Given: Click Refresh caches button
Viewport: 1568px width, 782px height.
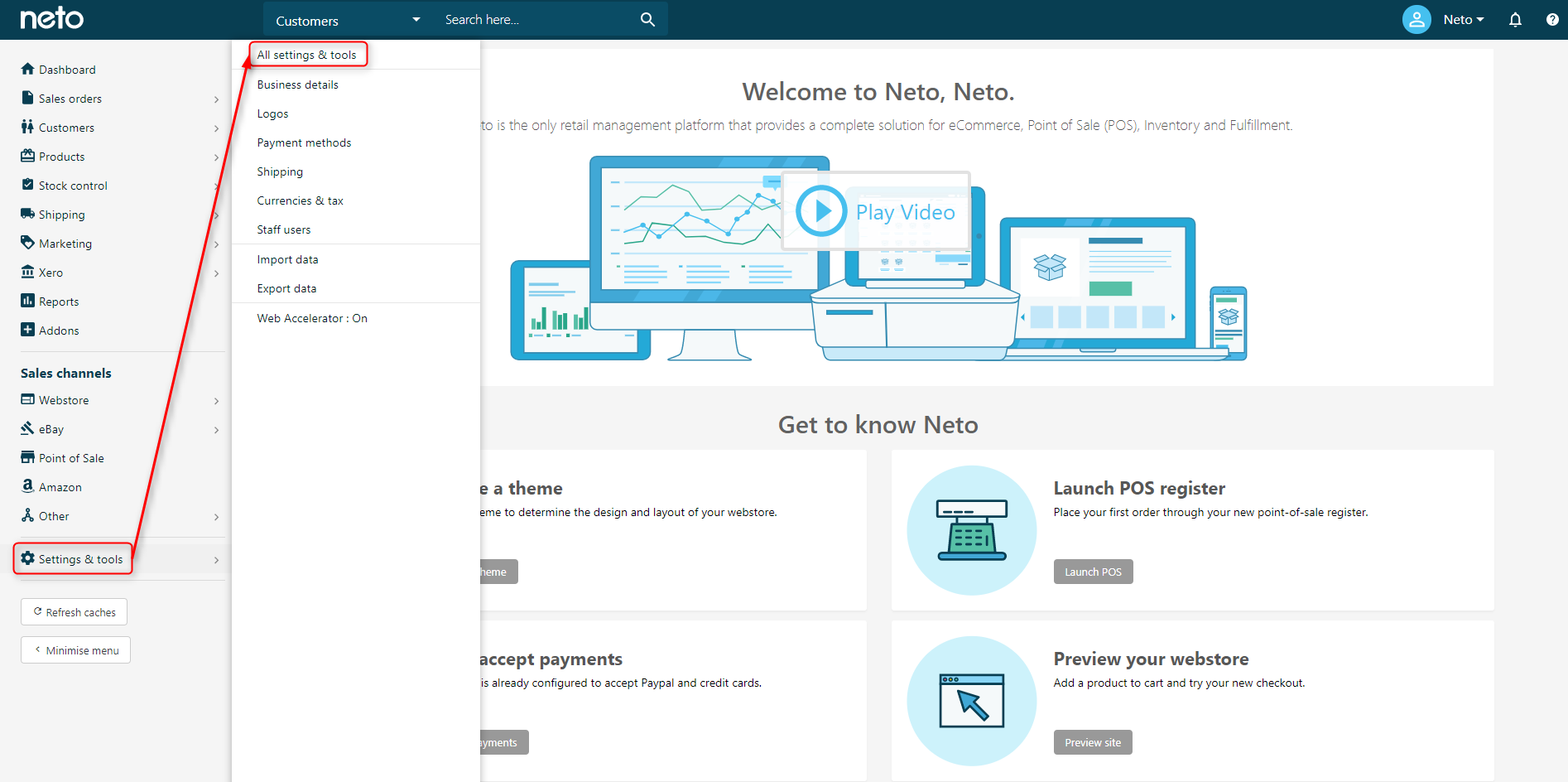Looking at the screenshot, I should (74, 612).
